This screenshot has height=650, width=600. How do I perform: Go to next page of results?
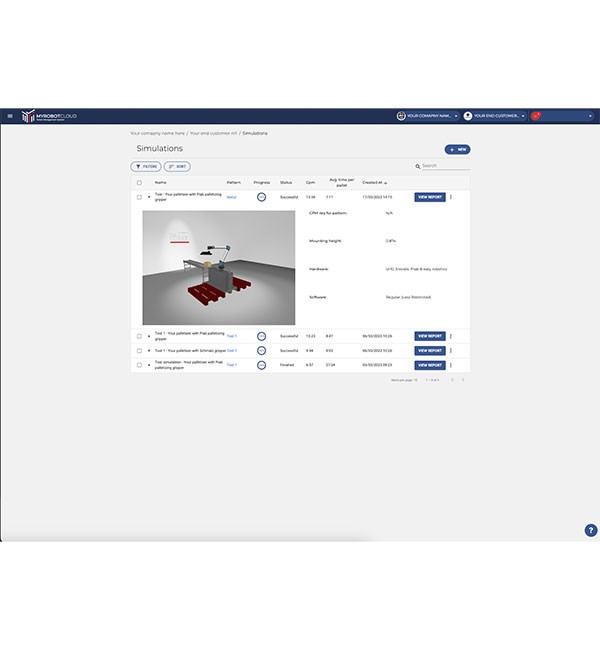click(x=463, y=380)
